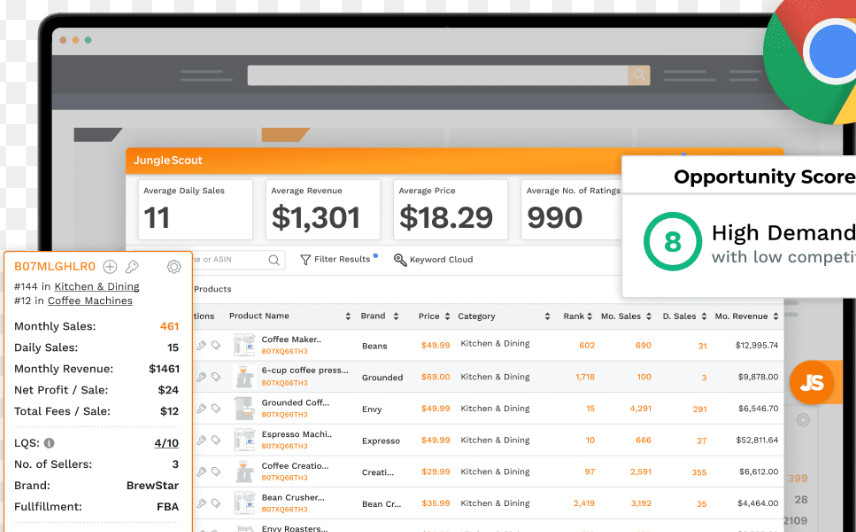Open settings gear in the product popup

(174, 267)
